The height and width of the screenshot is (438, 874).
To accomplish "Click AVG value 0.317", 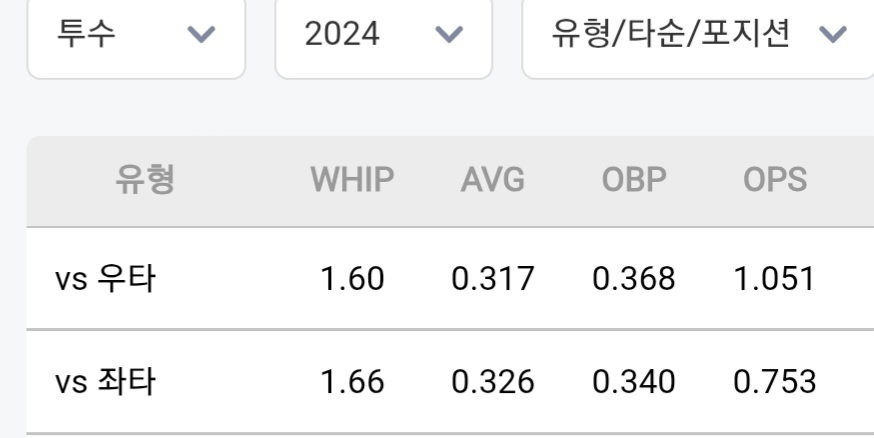I will pos(493,279).
